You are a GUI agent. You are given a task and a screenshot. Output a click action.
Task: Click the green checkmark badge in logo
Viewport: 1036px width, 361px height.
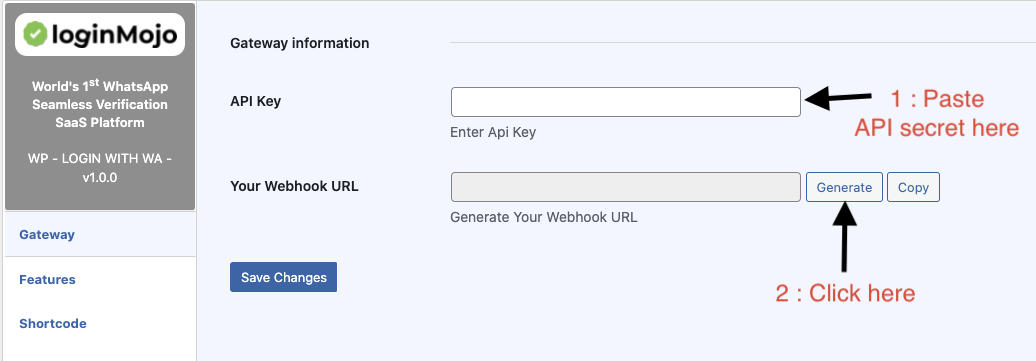35,34
